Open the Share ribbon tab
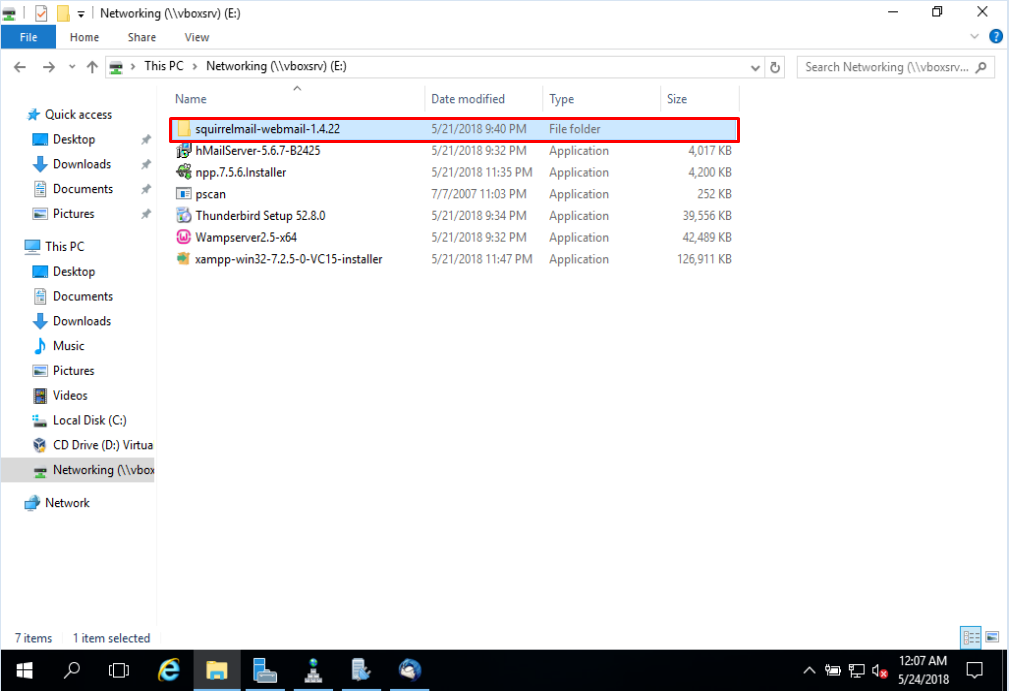1009x691 pixels. point(142,37)
